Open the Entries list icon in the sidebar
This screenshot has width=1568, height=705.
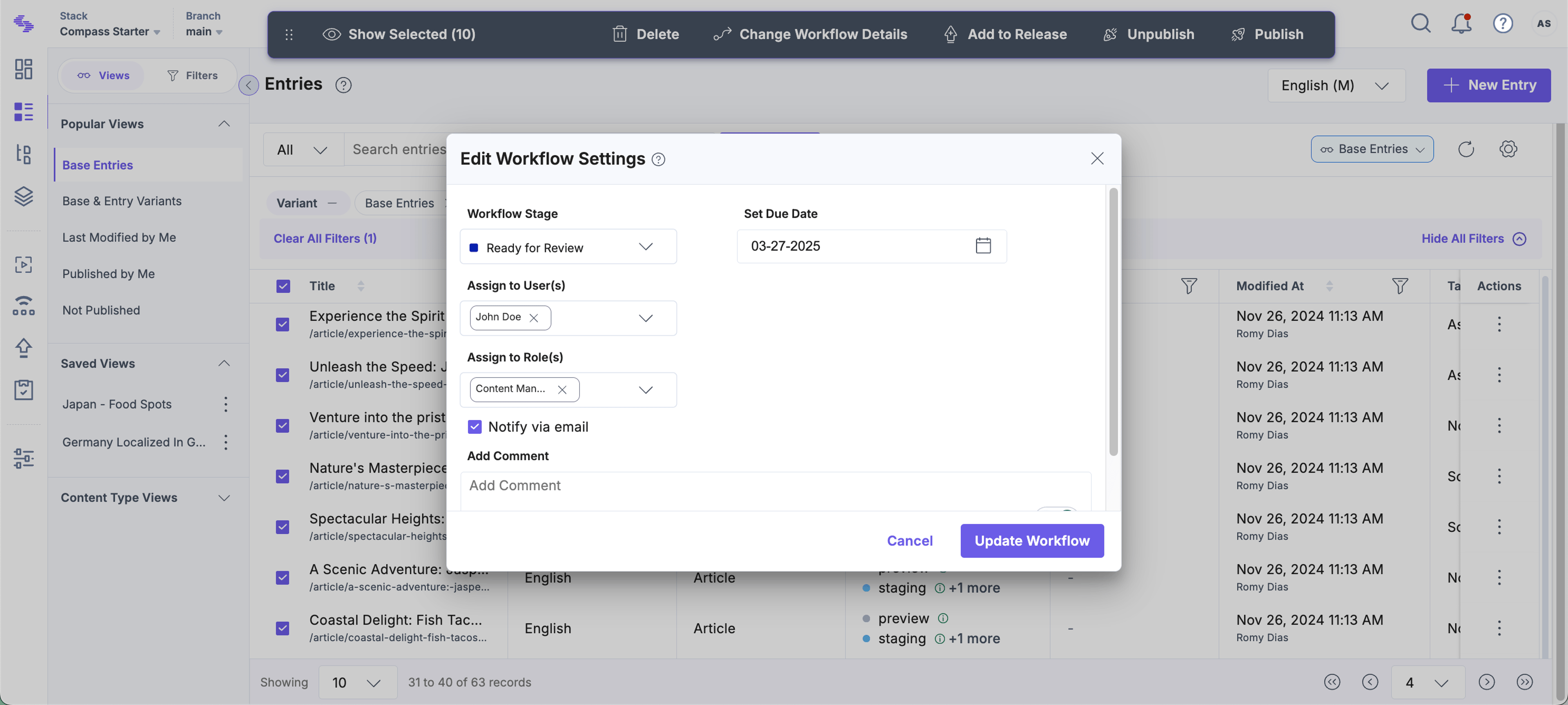[23, 112]
